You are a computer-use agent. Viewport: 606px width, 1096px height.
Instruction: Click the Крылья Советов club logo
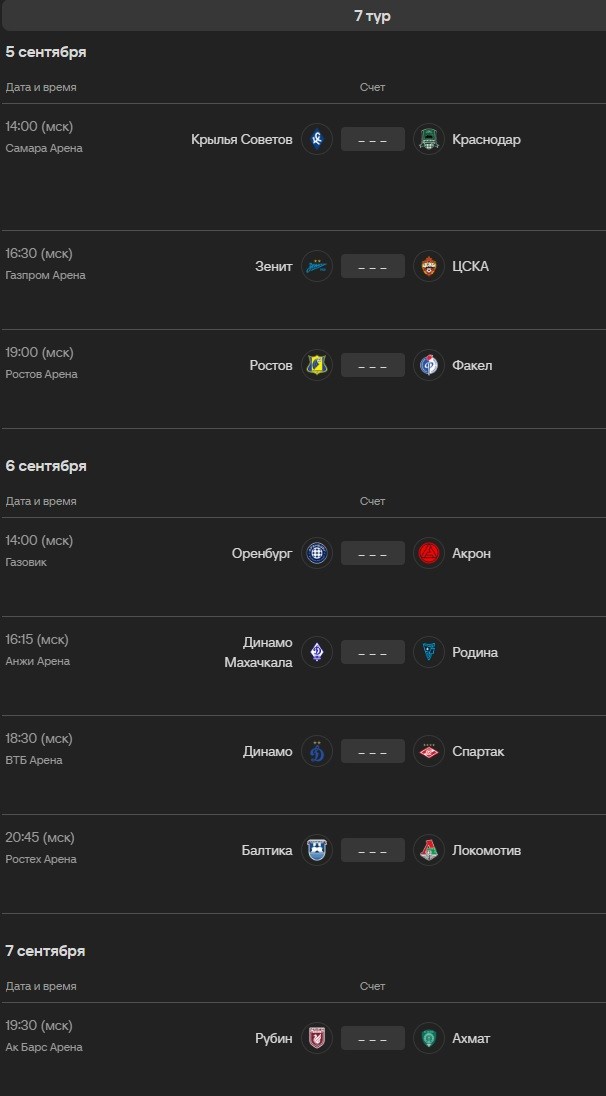click(x=317, y=139)
